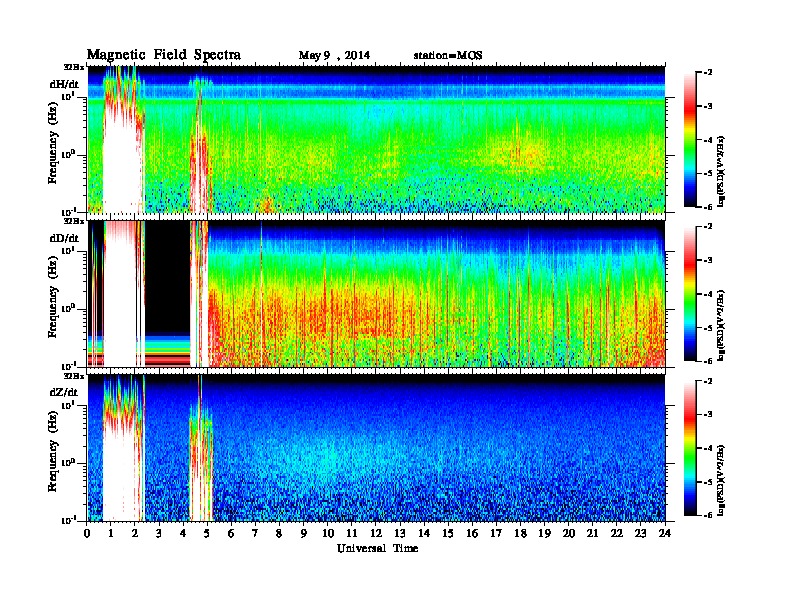
Task: Click hour 20 on the time axis
Action: (569, 534)
